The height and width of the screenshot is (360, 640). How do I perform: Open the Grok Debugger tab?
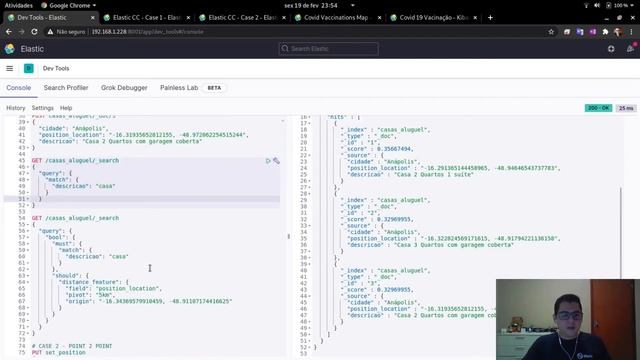click(124, 88)
